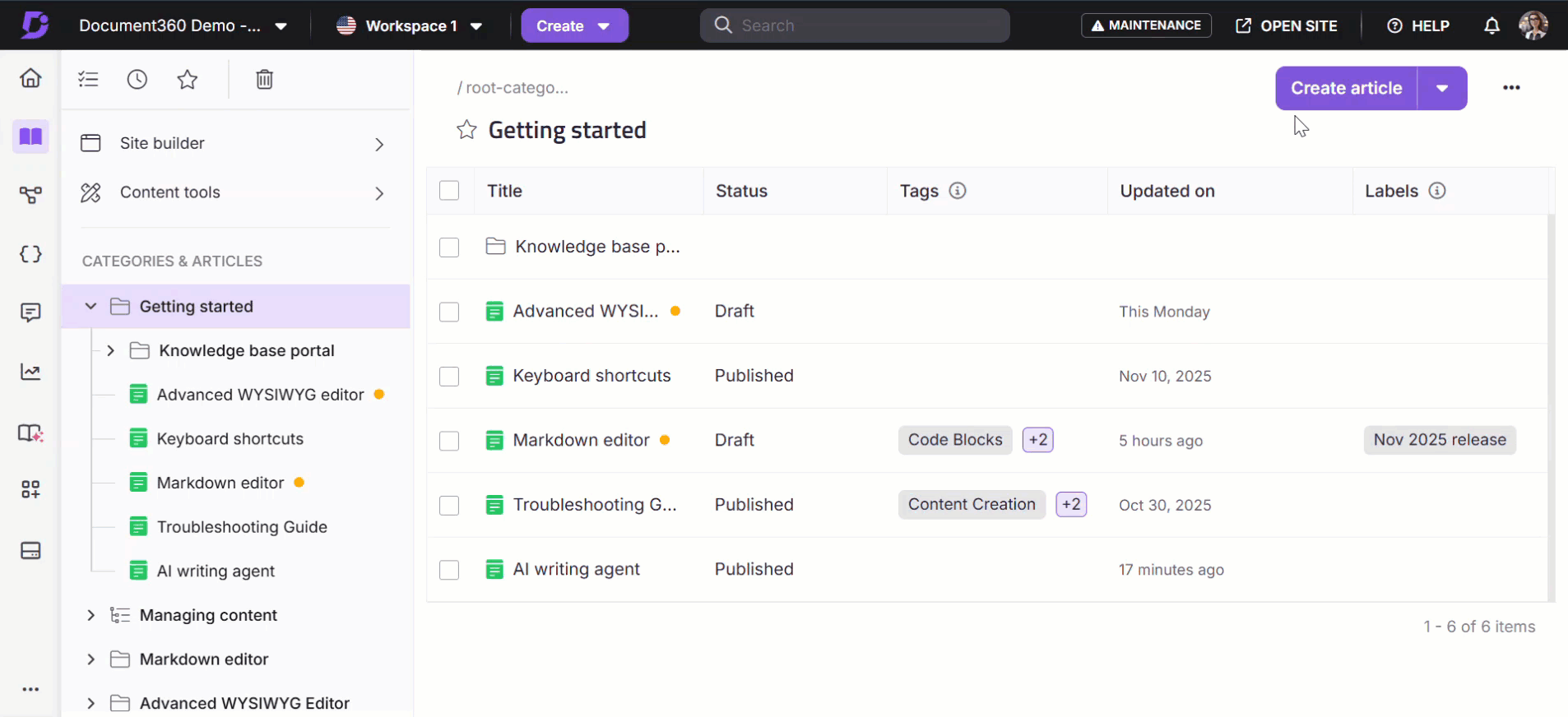Tick the Markdown editor row checkbox
1568x717 pixels.
click(449, 441)
